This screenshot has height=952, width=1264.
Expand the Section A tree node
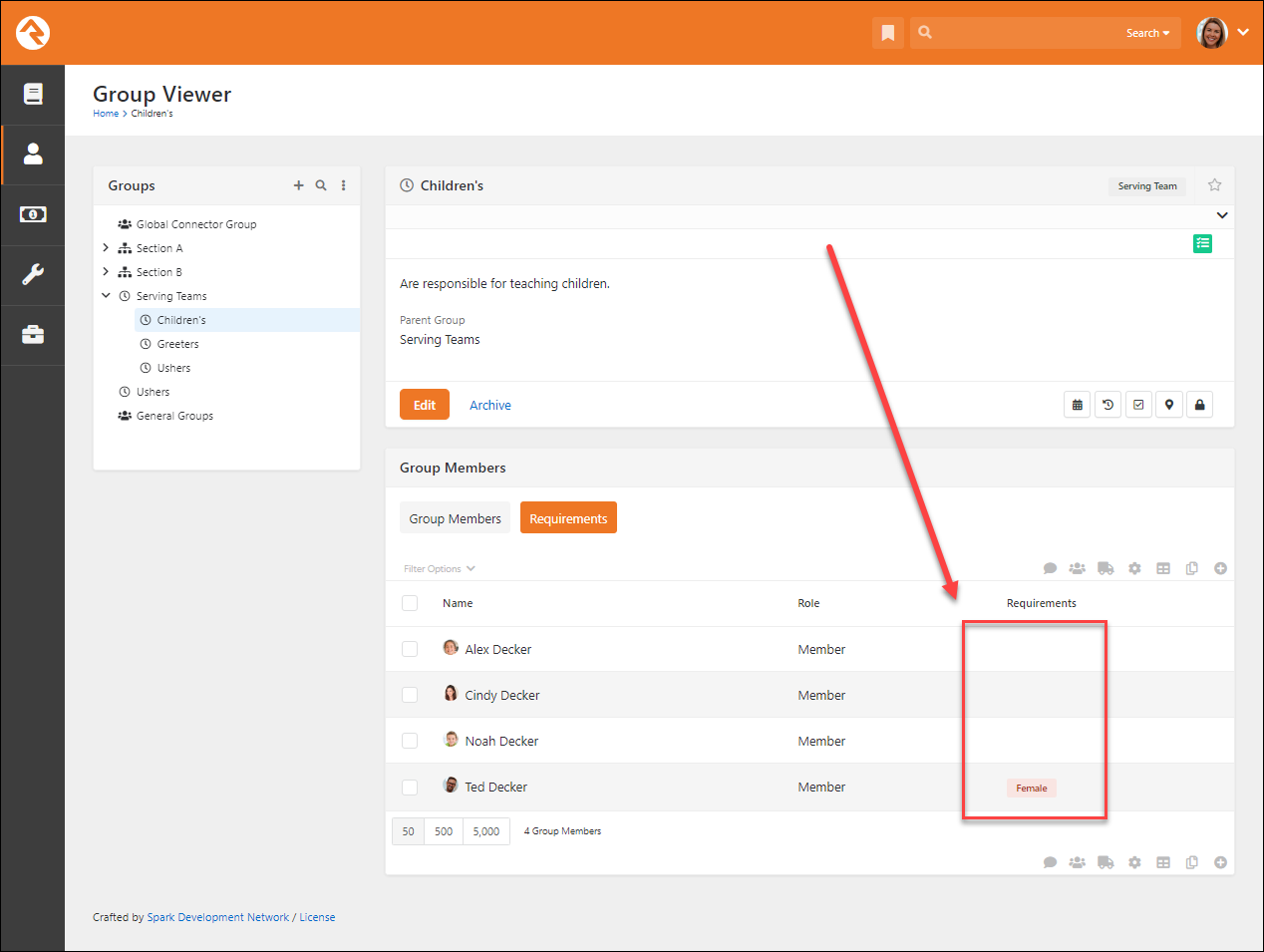pos(106,247)
